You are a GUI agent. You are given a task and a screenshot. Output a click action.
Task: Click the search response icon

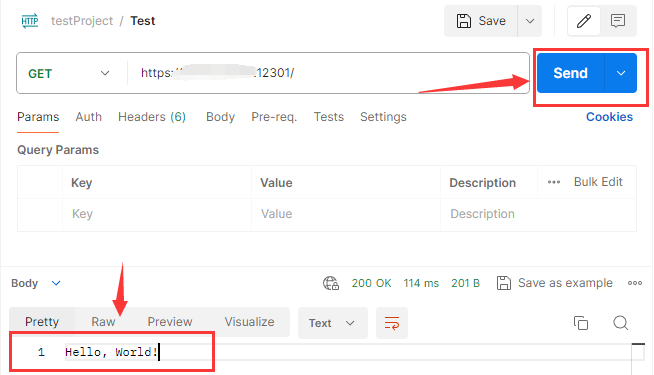coord(621,323)
